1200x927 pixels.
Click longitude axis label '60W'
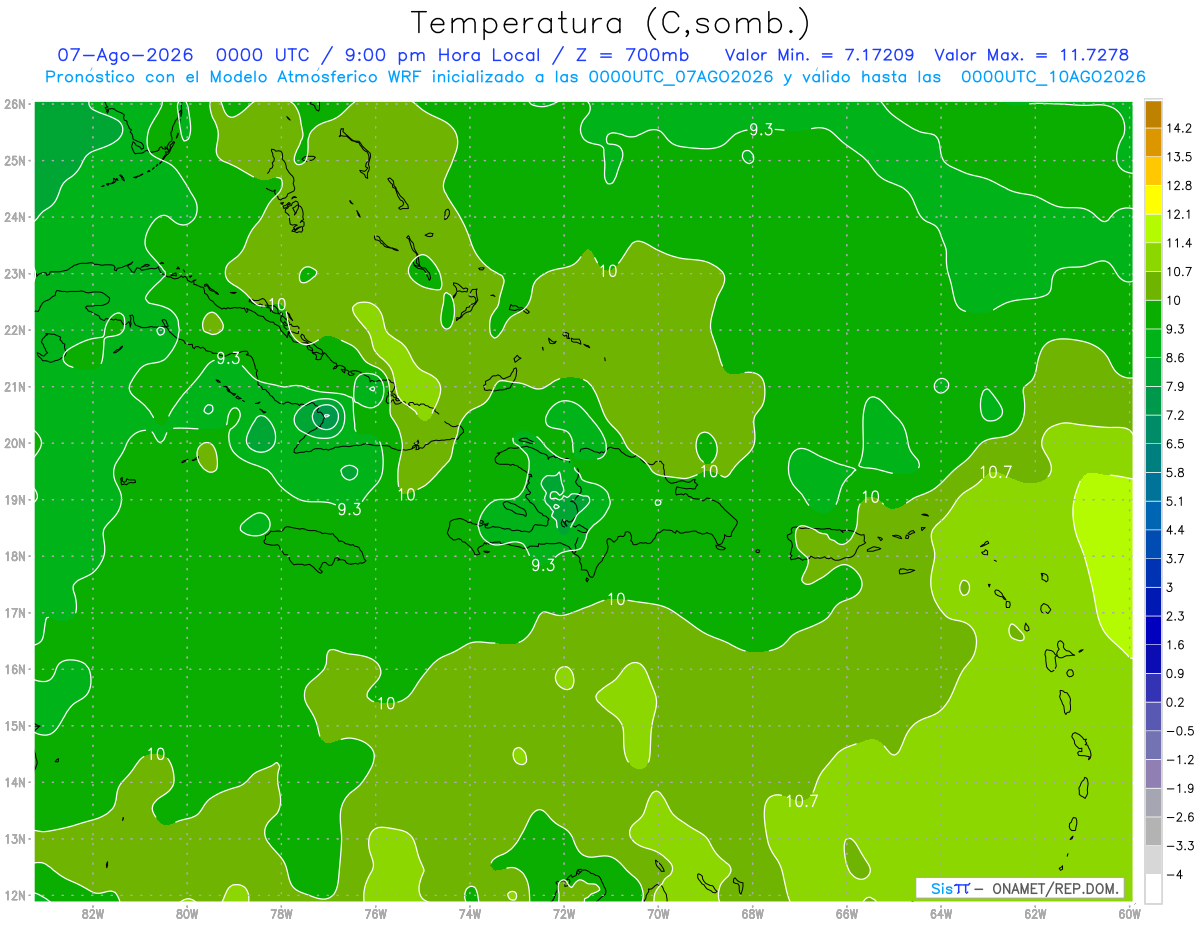1130,913
